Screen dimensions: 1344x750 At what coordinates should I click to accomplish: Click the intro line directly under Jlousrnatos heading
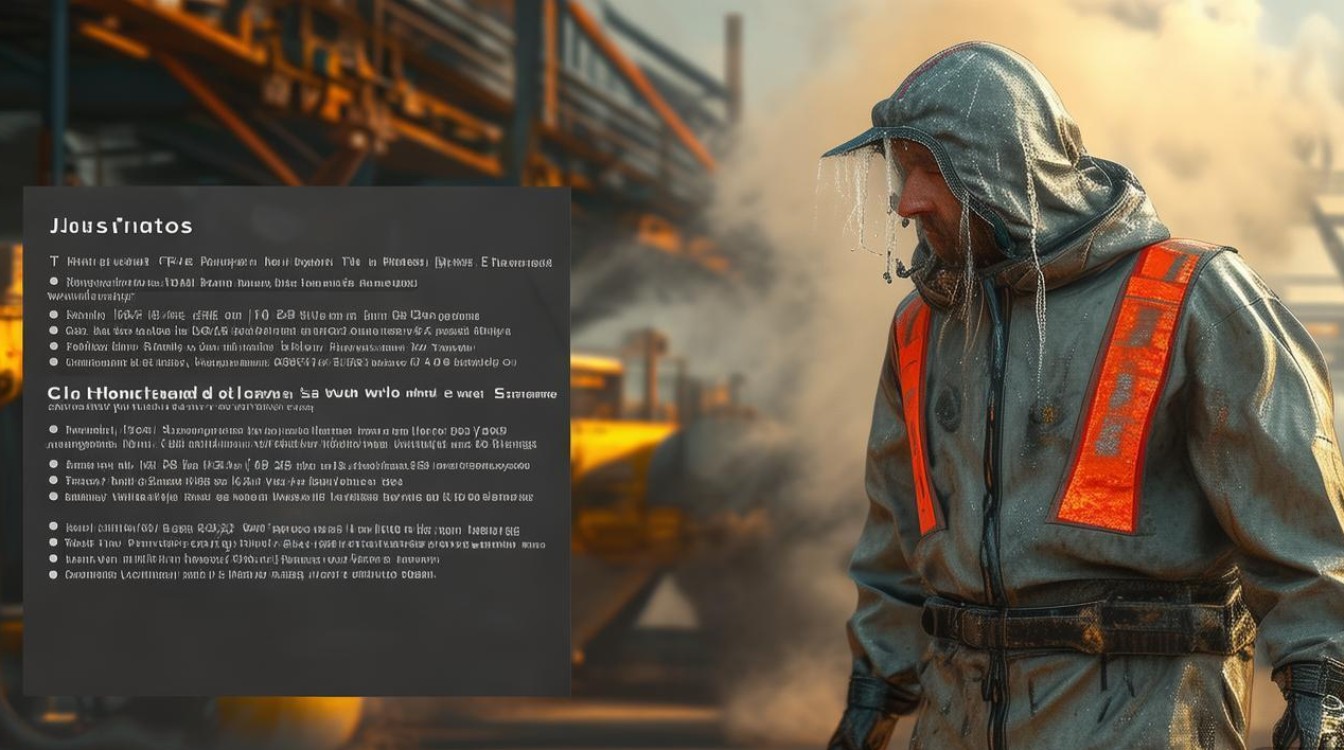[x=300, y=262]
